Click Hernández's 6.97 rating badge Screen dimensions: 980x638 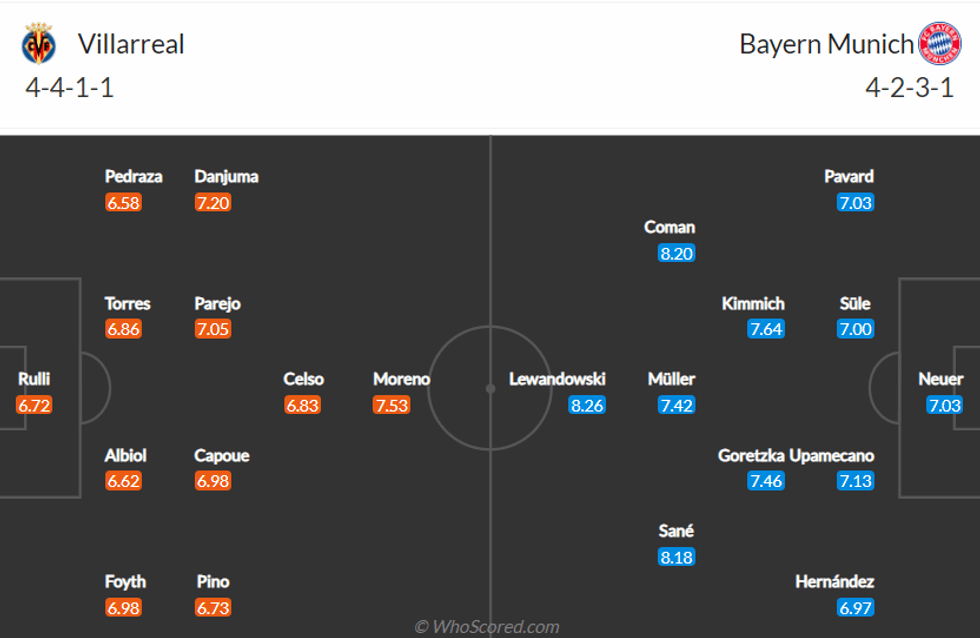click(x=855, y=607)
